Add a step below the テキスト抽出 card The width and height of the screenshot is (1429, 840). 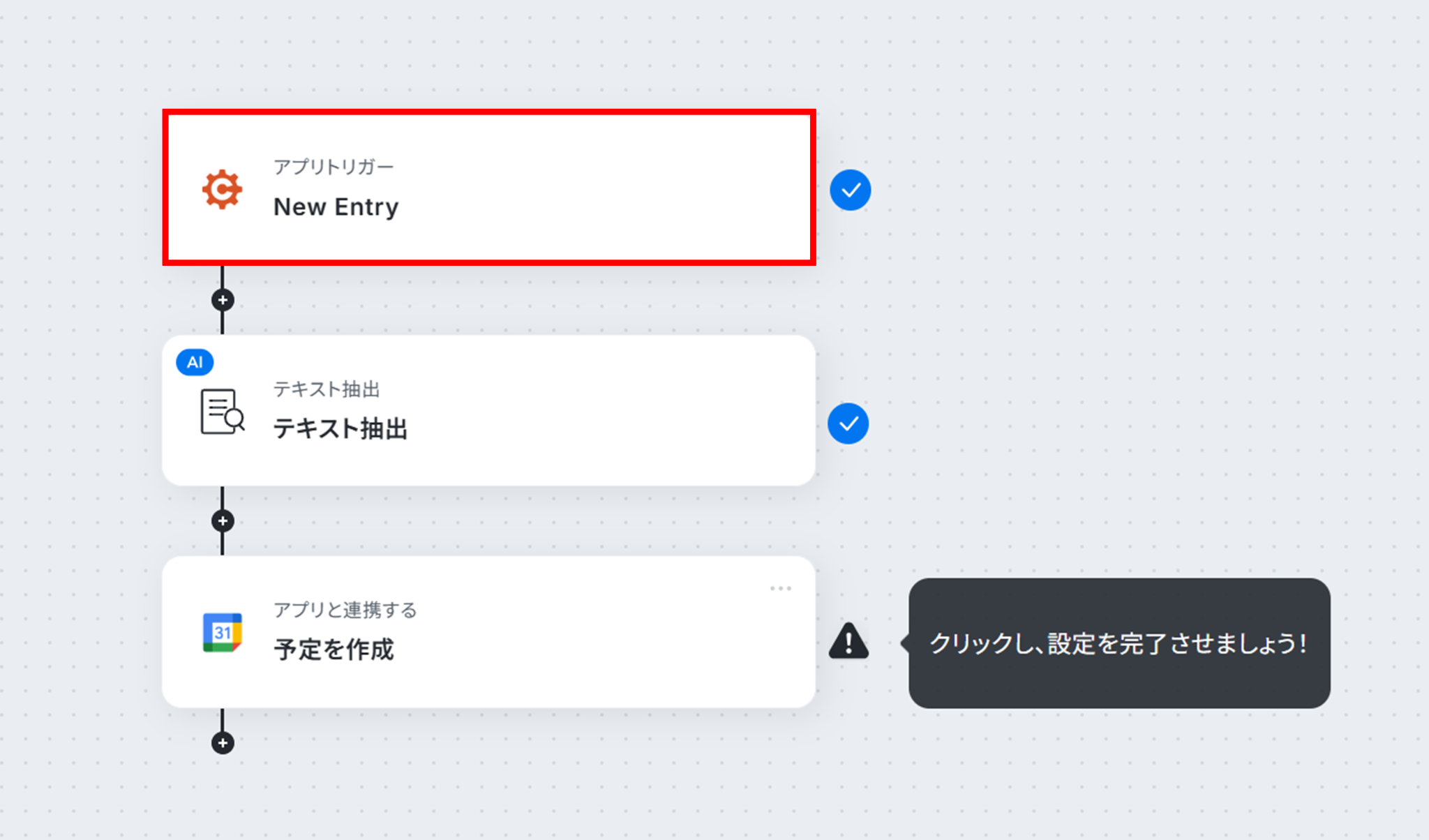(223, 521)
